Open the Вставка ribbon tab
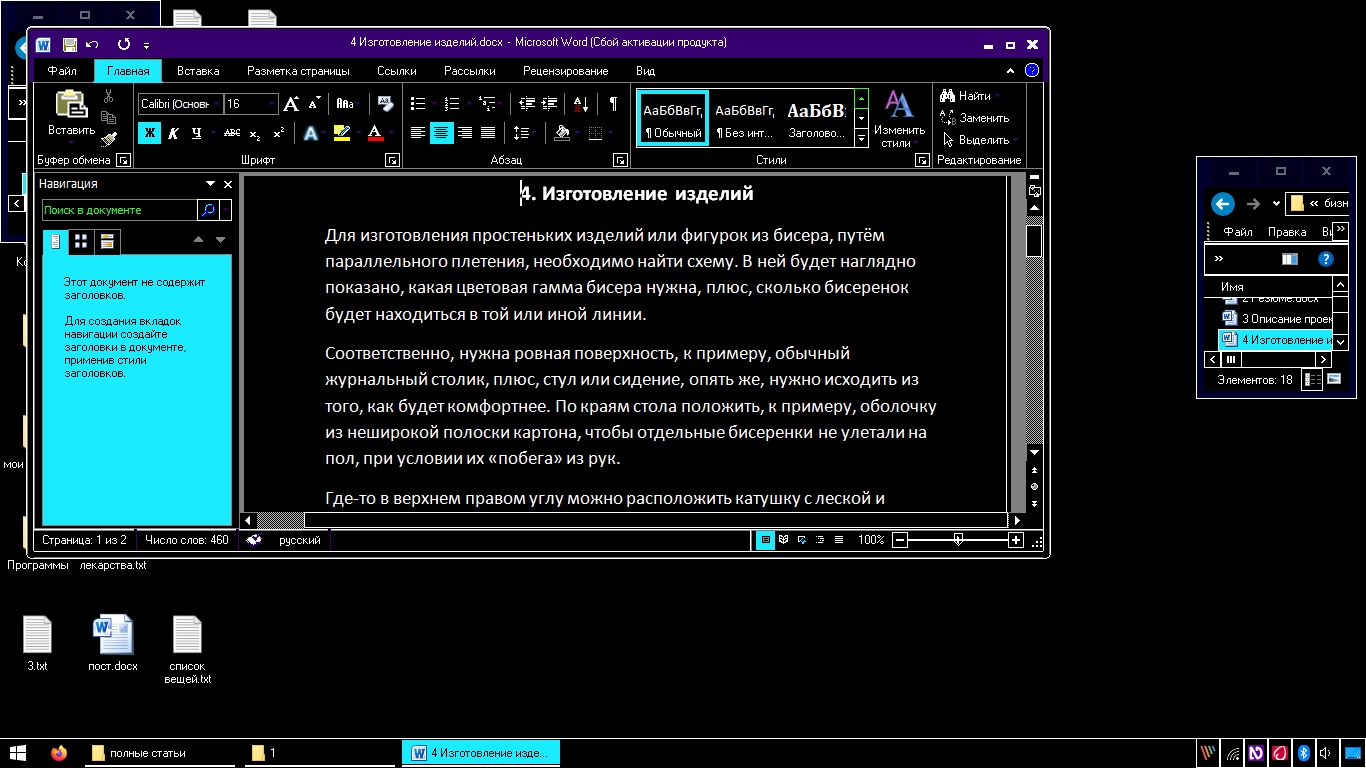Screen dimensions: 1366x768 pyautogui.click(x=198, y=71)
